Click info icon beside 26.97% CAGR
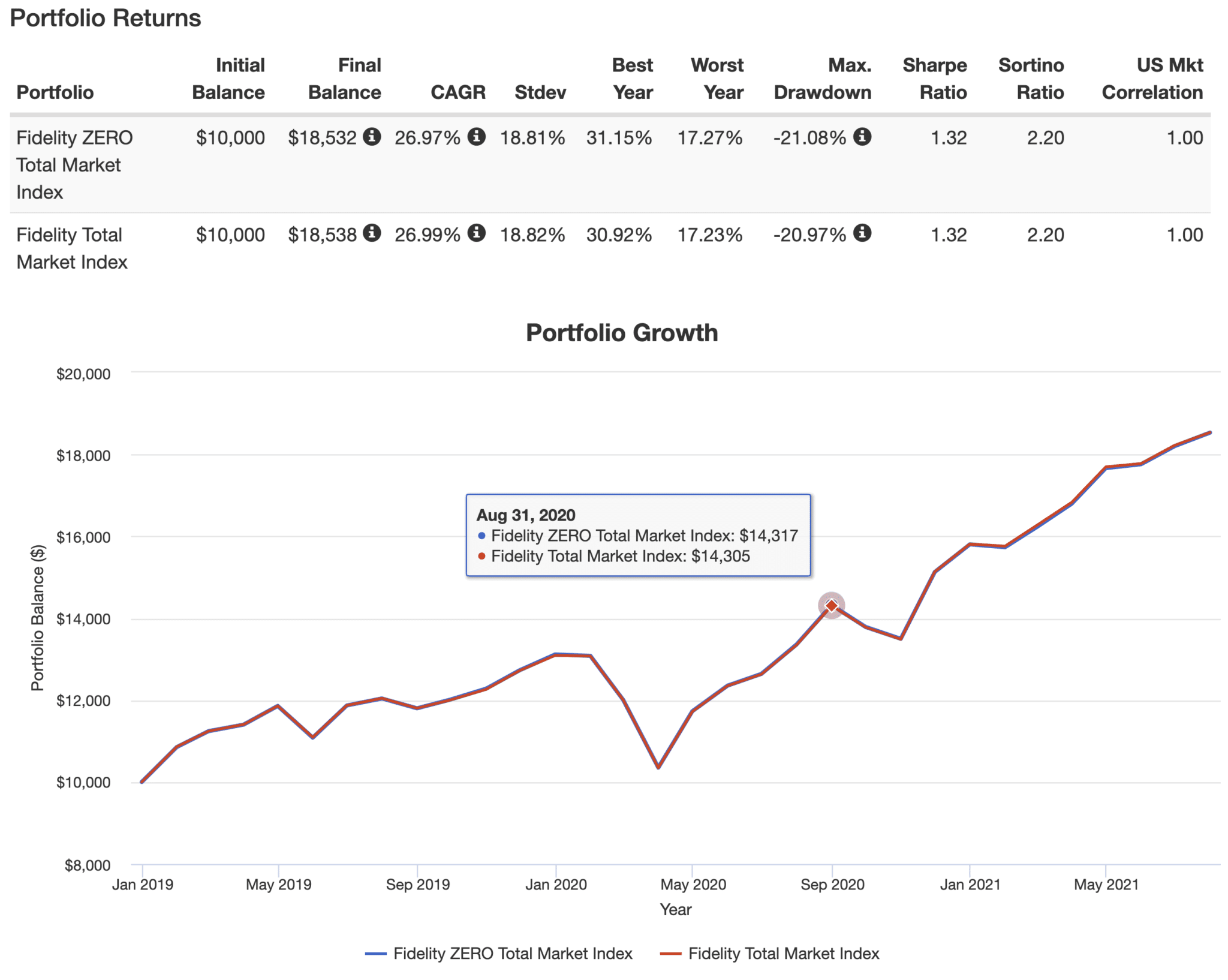 [x=476, y=137]
